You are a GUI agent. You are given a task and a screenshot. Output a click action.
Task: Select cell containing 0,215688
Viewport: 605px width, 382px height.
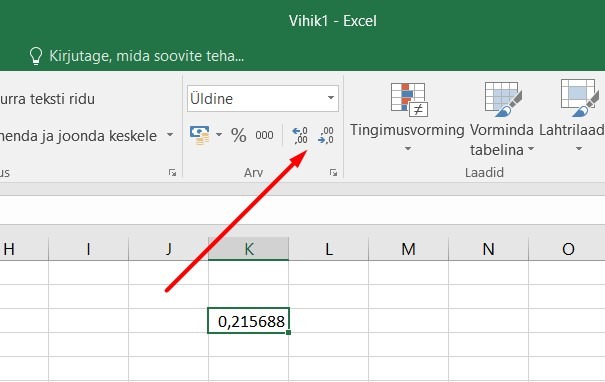(248, 321)
